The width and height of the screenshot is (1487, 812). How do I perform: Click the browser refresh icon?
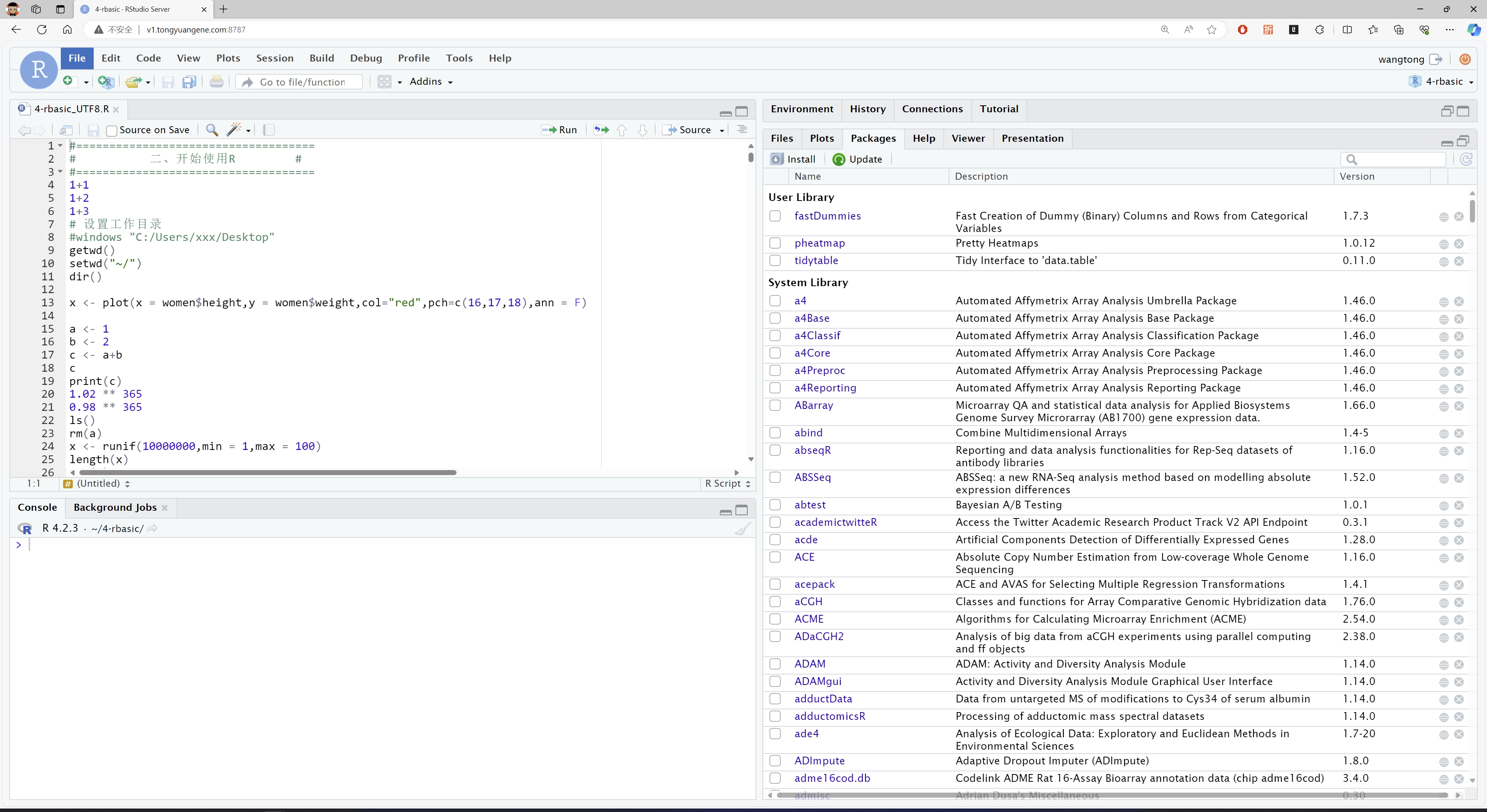pyautogui.click(x=41, y=29)
